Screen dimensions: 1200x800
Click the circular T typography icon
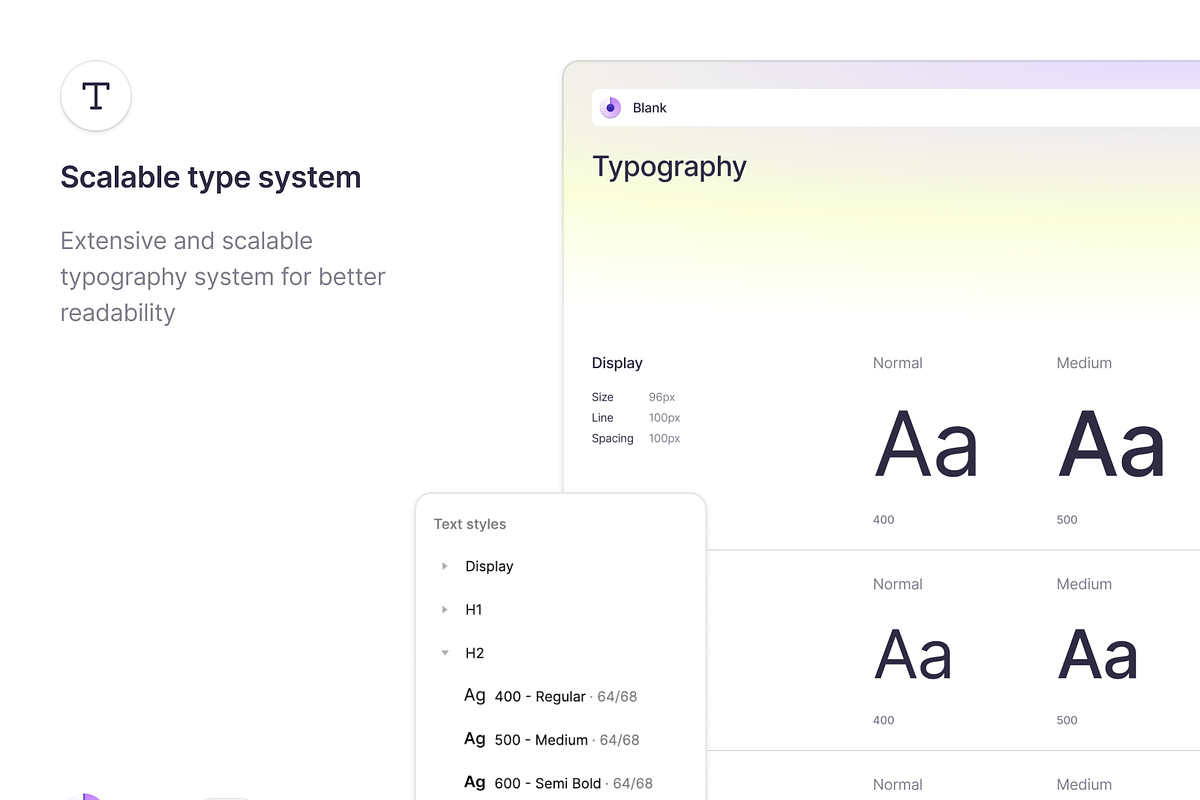coord(96,96)
